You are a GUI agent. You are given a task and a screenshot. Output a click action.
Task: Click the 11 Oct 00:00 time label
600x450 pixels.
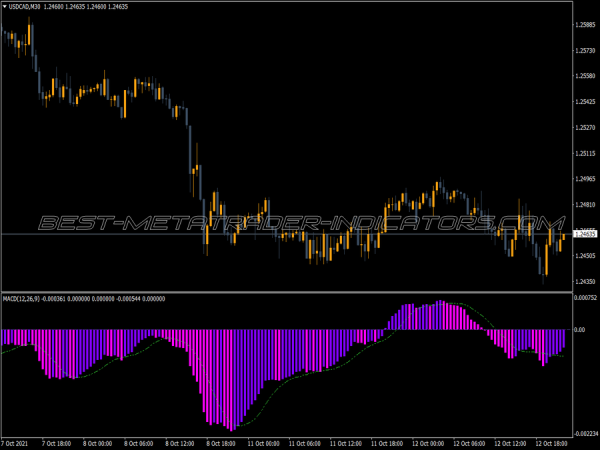click(264, 443)
